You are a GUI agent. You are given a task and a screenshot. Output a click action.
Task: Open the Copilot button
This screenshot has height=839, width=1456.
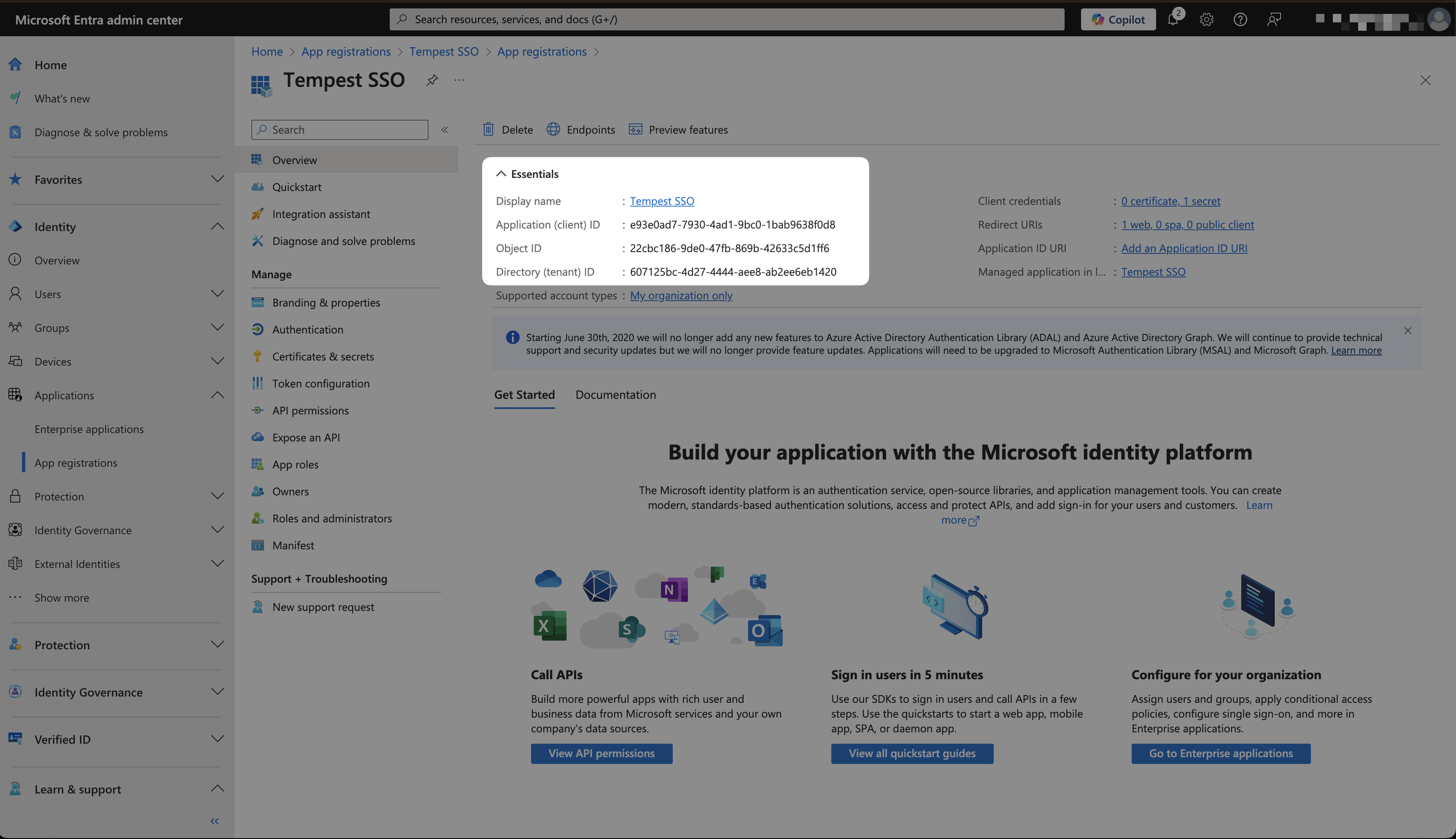[x=1118, y=19]
